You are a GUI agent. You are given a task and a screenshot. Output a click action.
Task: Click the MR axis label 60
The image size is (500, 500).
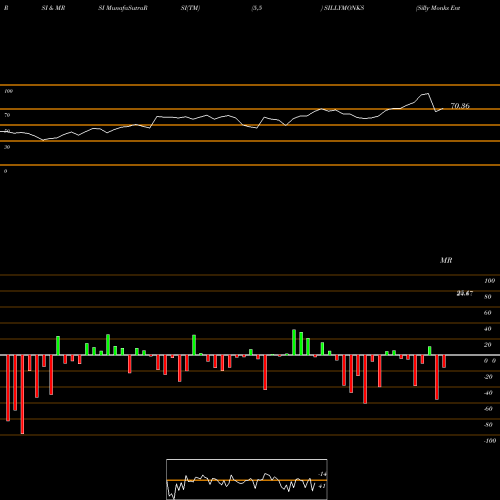(488, 313)
